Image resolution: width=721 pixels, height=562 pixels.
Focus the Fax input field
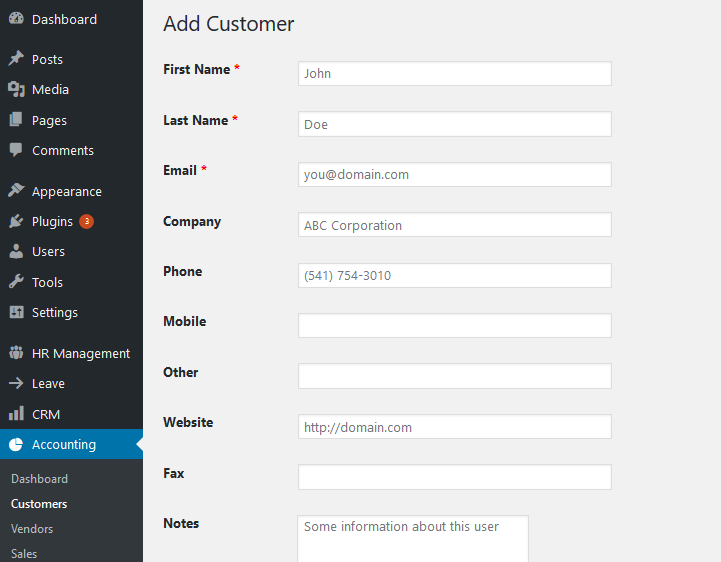455,477
